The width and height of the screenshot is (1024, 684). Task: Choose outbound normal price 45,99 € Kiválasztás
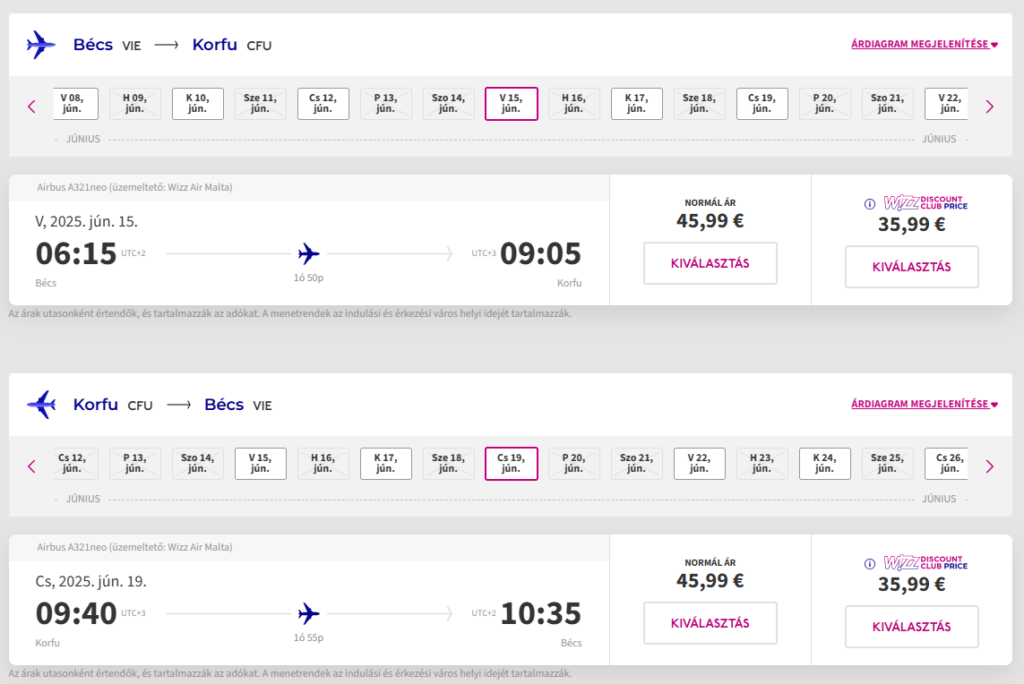pyautogui.click(x=710, y=263)
